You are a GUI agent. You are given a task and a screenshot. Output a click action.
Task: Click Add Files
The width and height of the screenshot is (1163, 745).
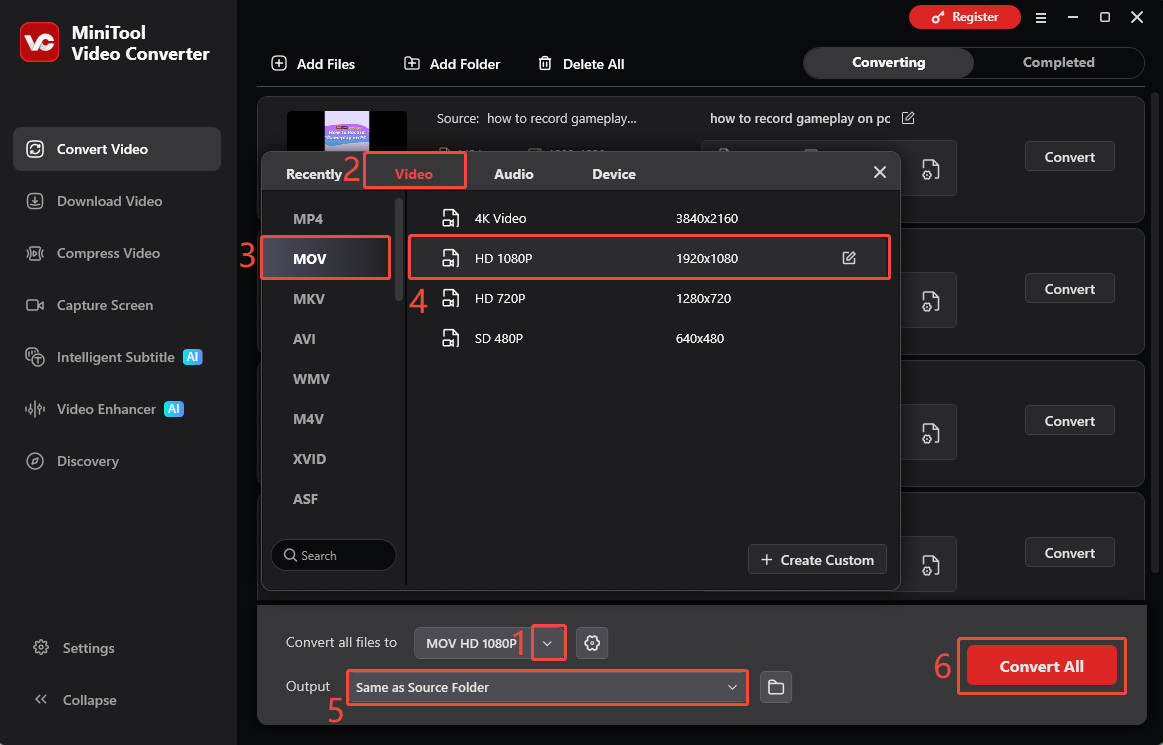pyautogui.click(x=313, y=64)
